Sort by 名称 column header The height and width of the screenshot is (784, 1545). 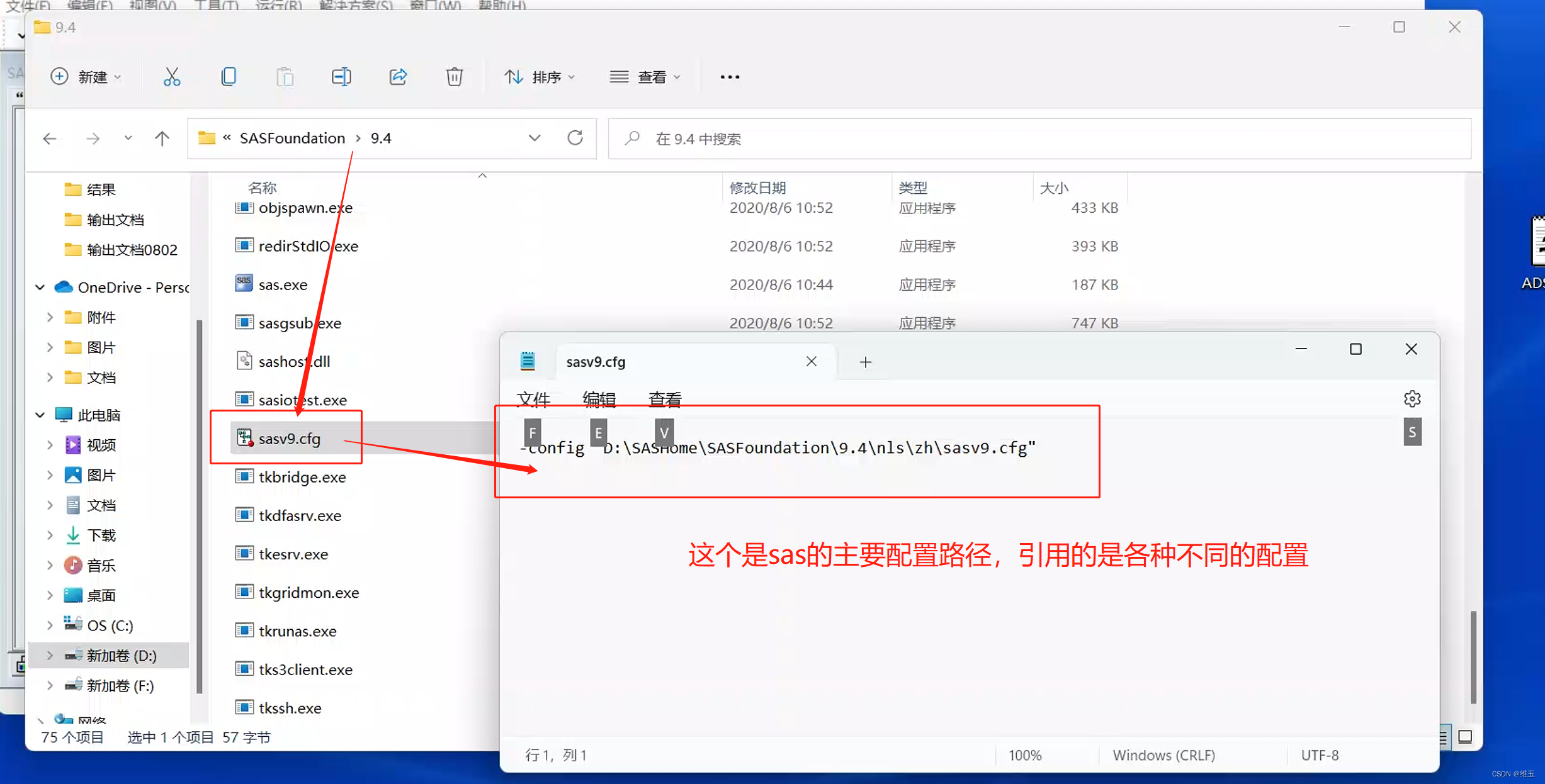tap(263, 188)
